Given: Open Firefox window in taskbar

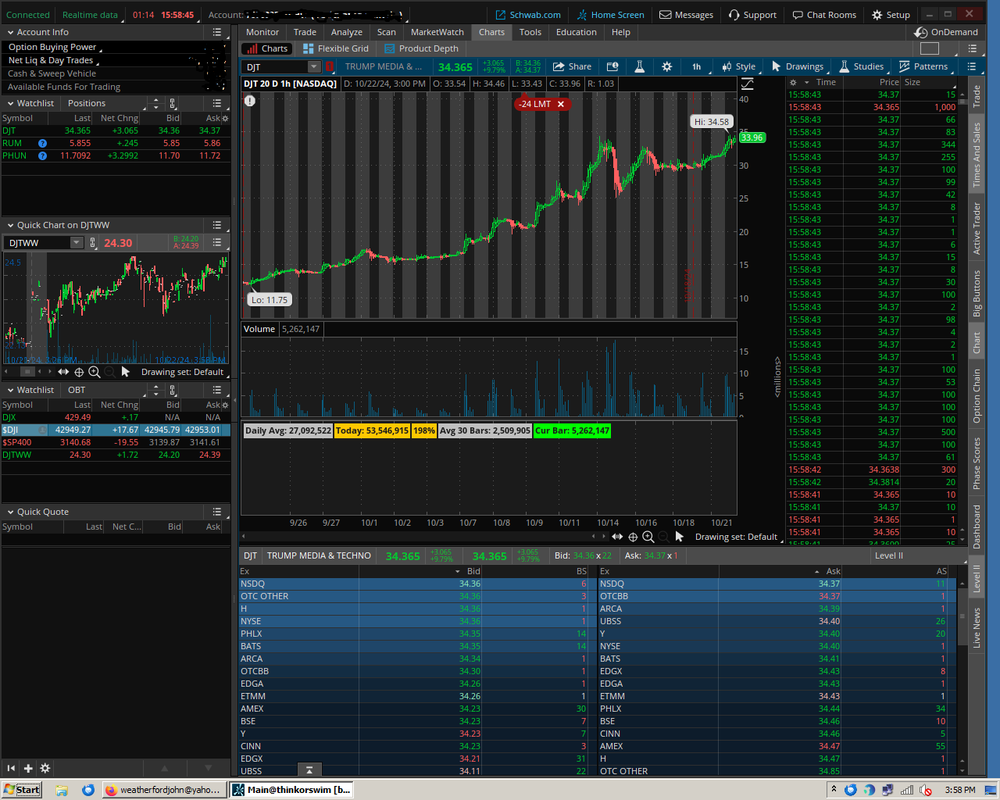Looking at the screenshot, I should (164, 790).
